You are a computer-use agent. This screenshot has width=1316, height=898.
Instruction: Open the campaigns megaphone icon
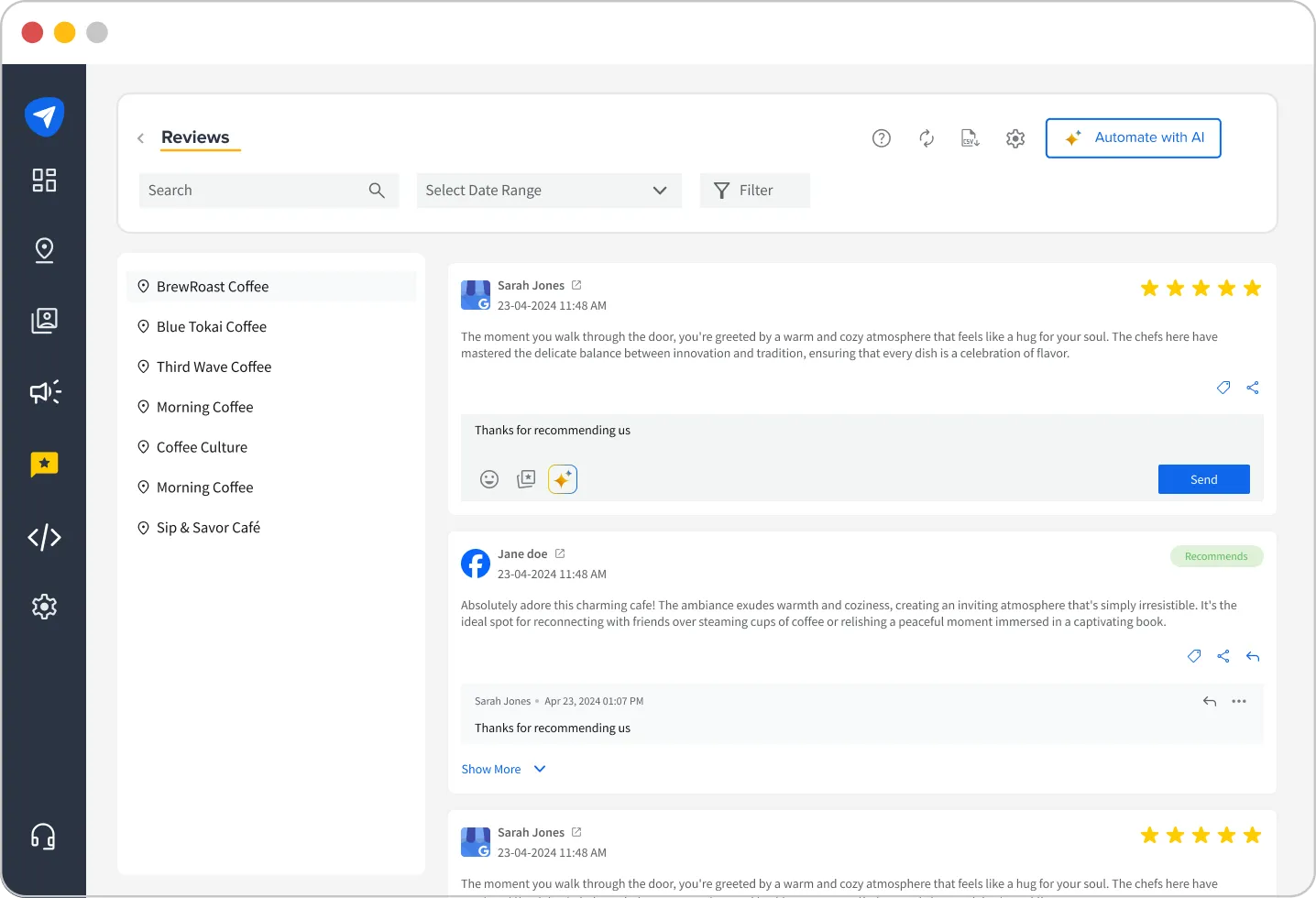[44, 392]
